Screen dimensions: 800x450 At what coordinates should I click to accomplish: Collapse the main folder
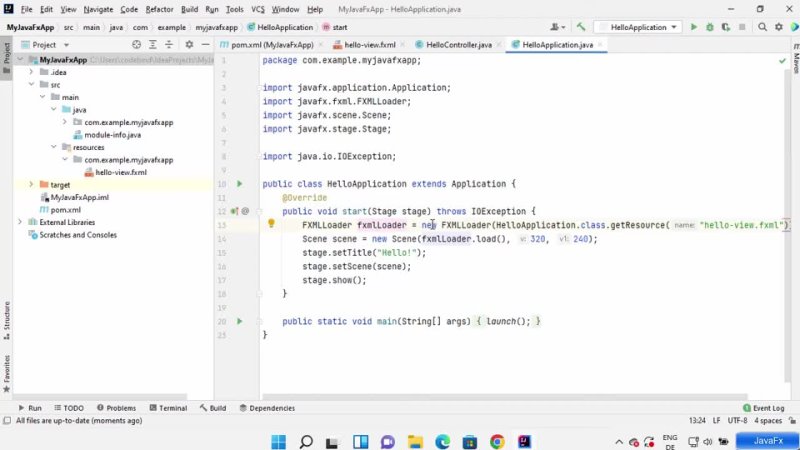point(42,97)
